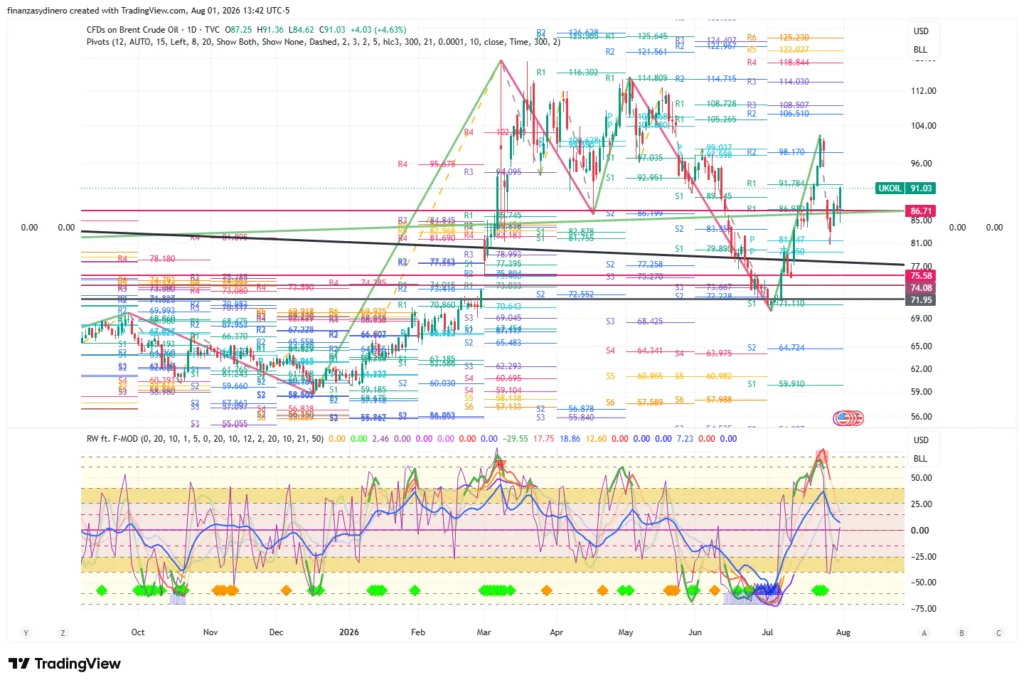Click the R2 98.170 pivot label
This screenshot has width=1024, height=685.
[x=776, y=152]
